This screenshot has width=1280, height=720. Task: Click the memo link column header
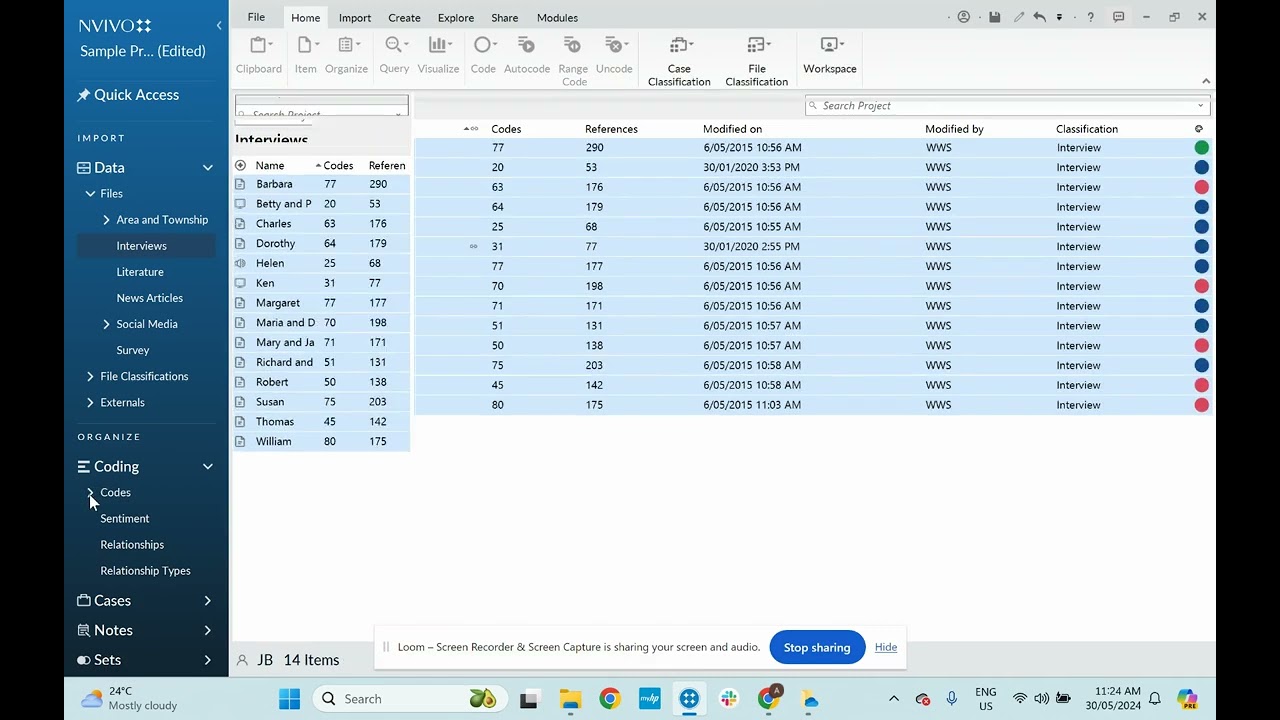point(474,129)
